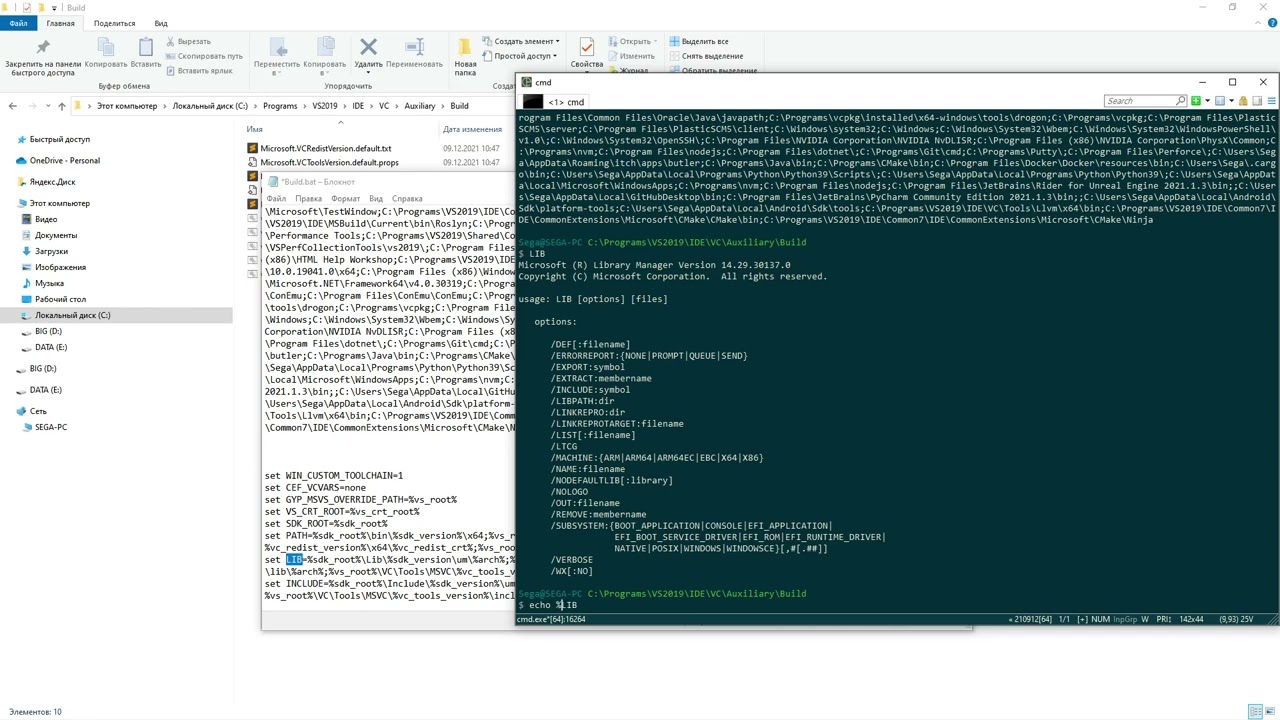Select SEGA-PC under Сеть
The height and width of the screenshot is (720, 1280).
pyautogui.click(x=51, y=427)
